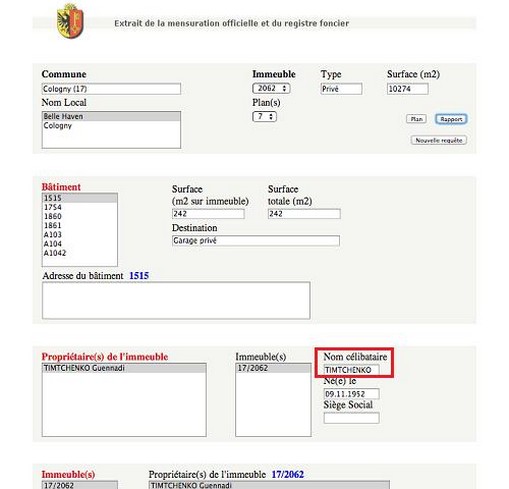509x489 pixels.
Task: Open the Immeuble 2062 dropdown
Action: (271, 88)
